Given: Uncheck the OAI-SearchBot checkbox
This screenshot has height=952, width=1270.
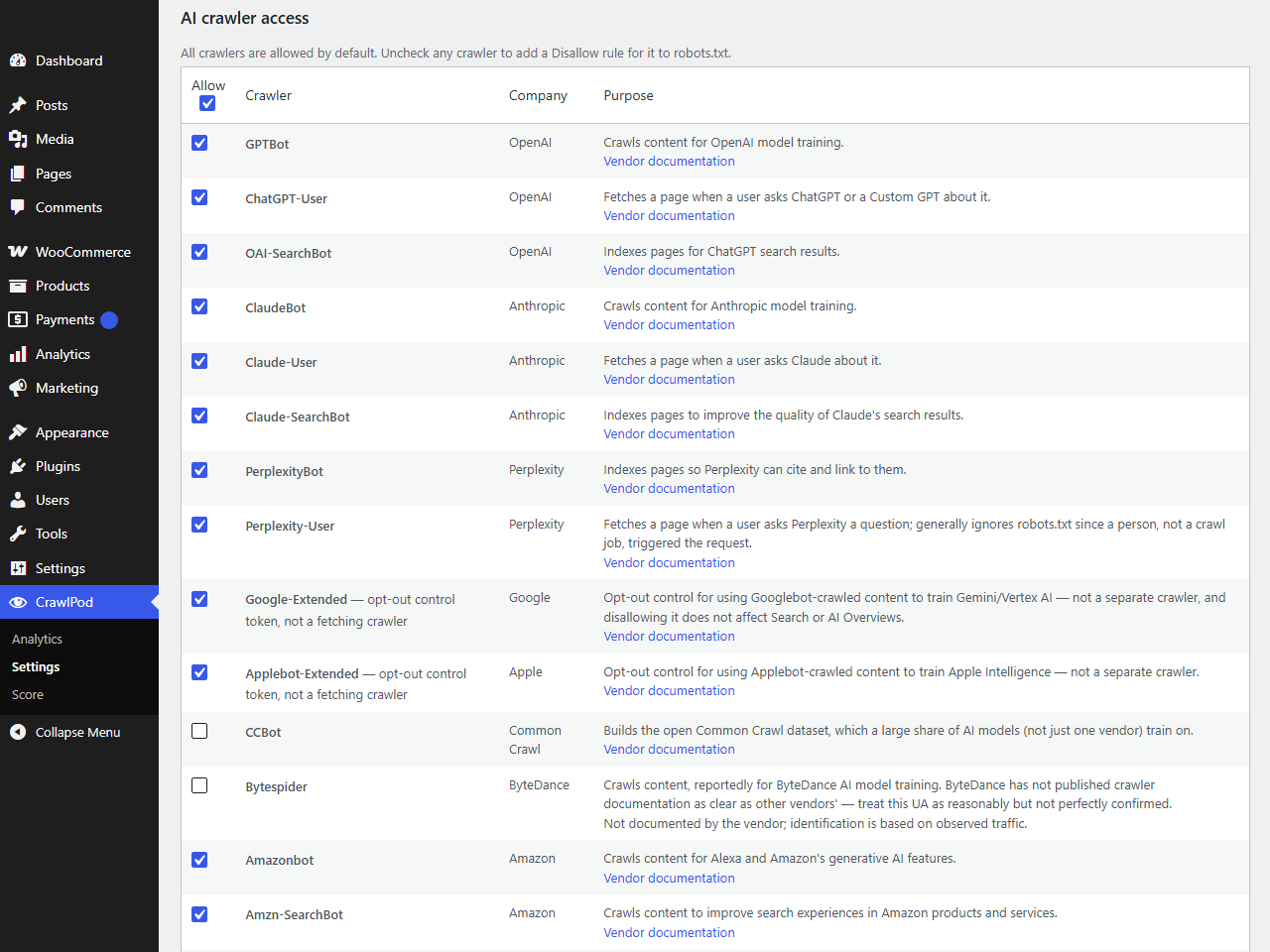Looking at the screenshot, I should [199, 252].
